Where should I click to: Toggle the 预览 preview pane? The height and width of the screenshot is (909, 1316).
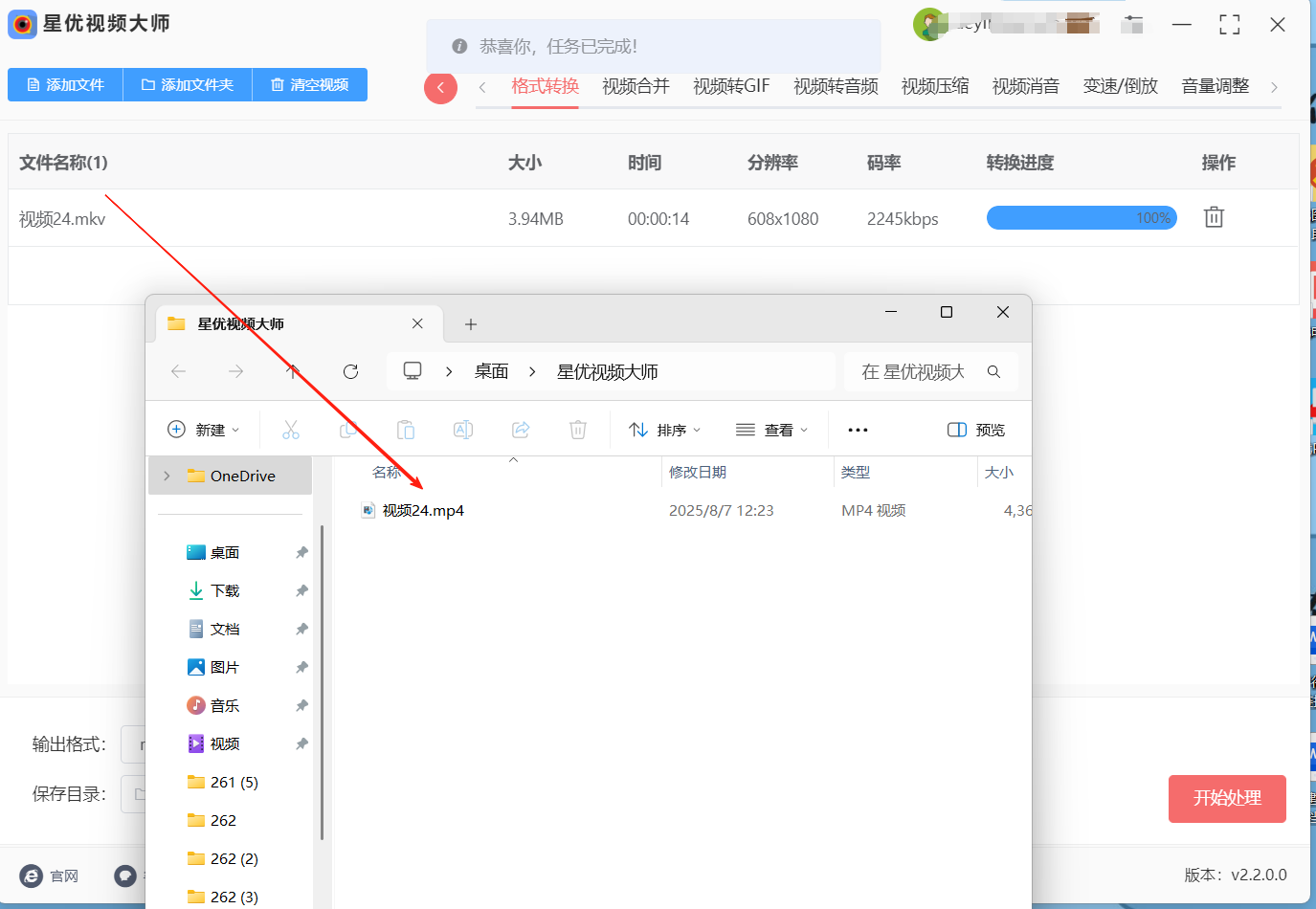click(976, 430)
